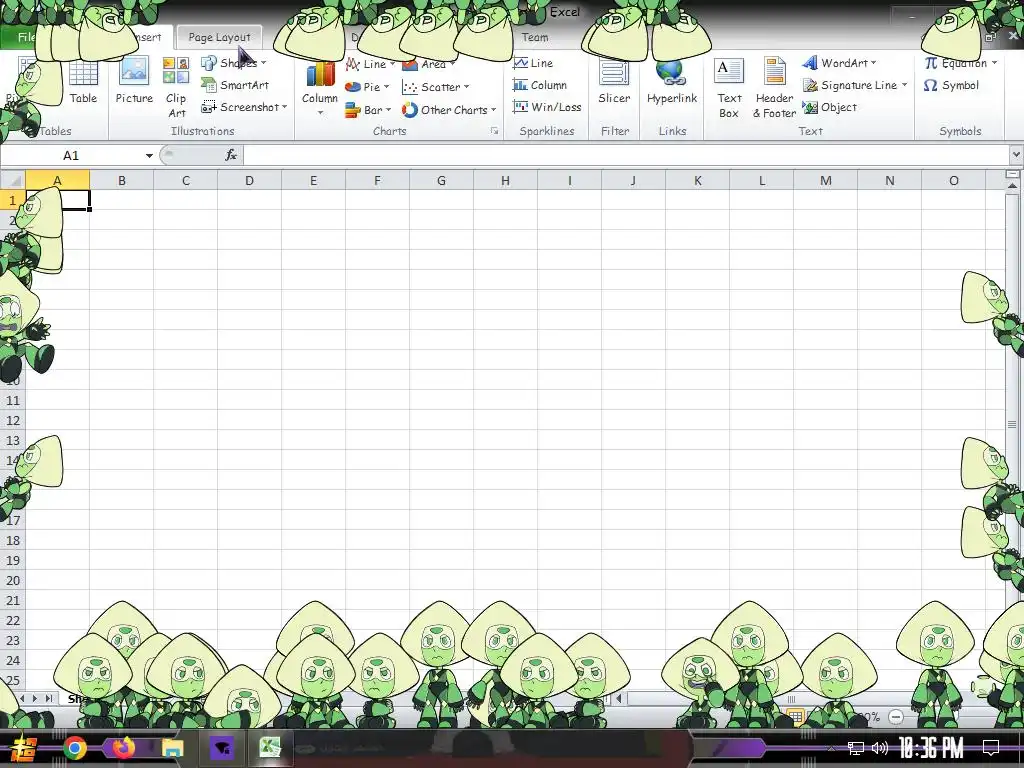Expand the Screenshot dropdown
The width and height of the screenshot is (1024, 768).
[x=244, y=107]
